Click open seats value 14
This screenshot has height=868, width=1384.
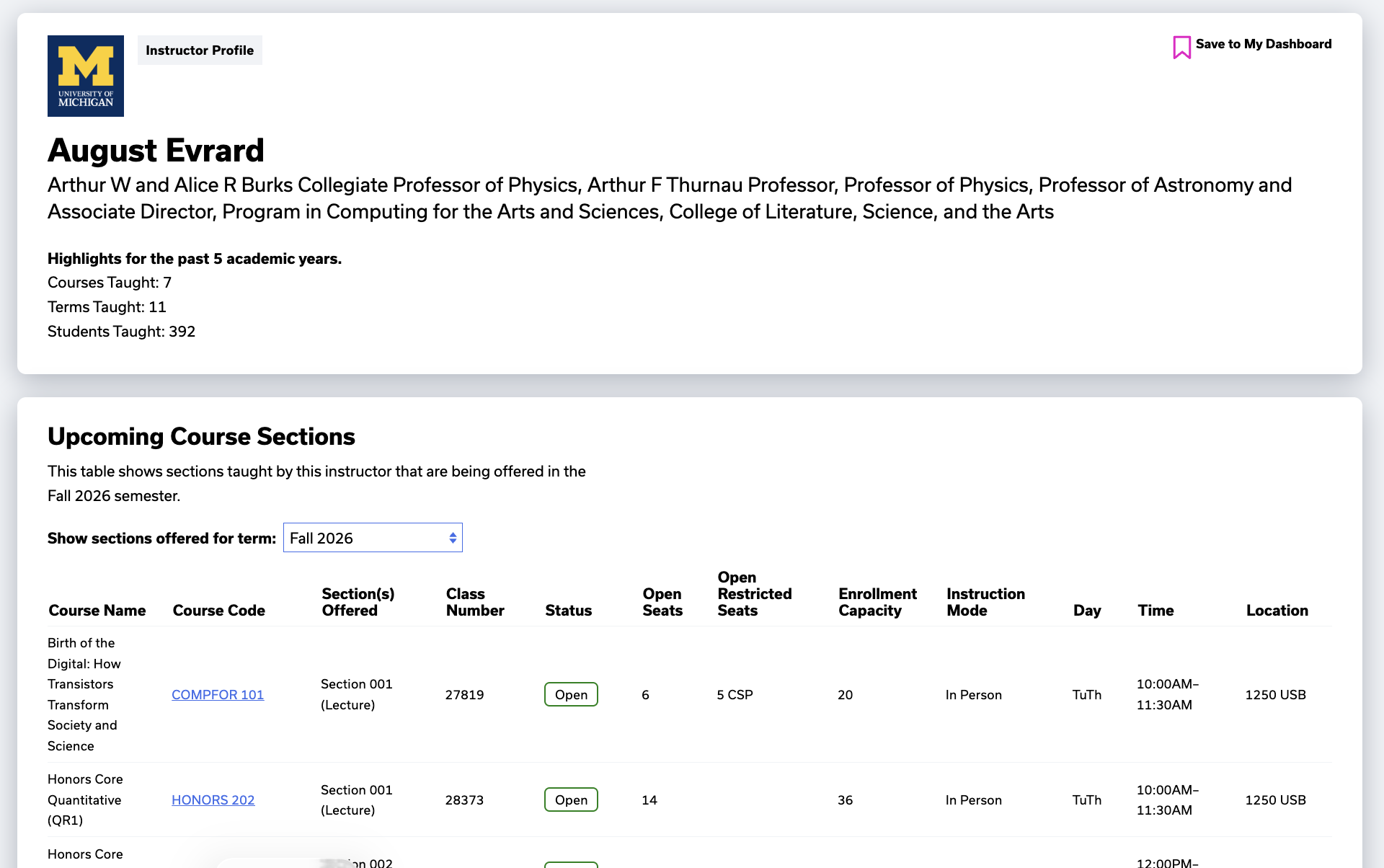click(649, 800)
